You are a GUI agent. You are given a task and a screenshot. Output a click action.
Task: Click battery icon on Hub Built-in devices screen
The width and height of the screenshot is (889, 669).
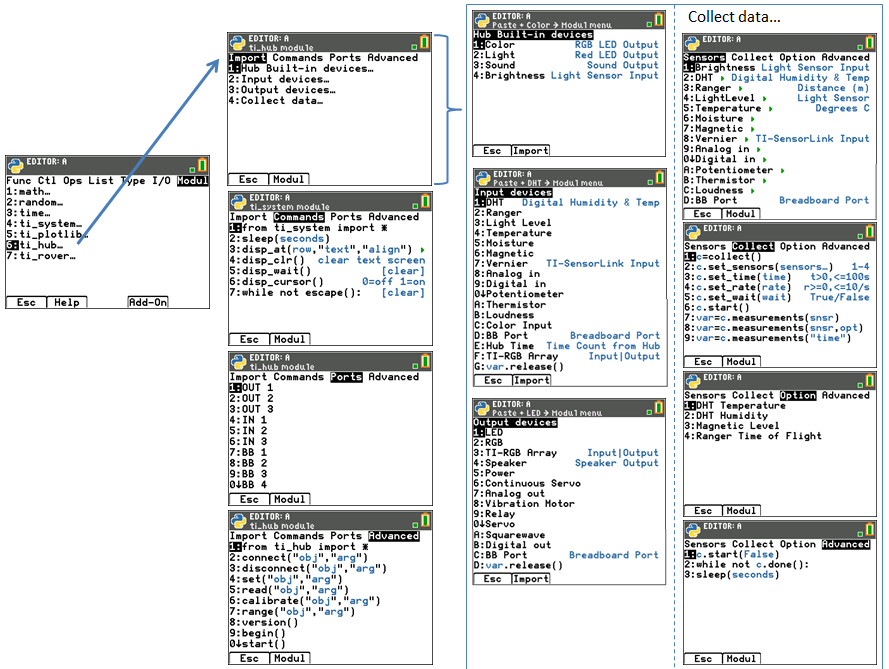pyautogui.click(x=657, y=19)
